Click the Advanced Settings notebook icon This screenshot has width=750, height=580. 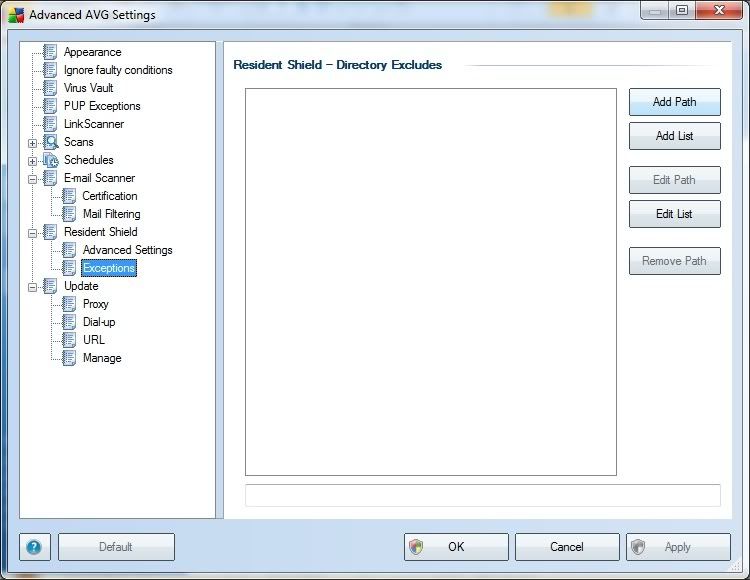pos(69,250)
